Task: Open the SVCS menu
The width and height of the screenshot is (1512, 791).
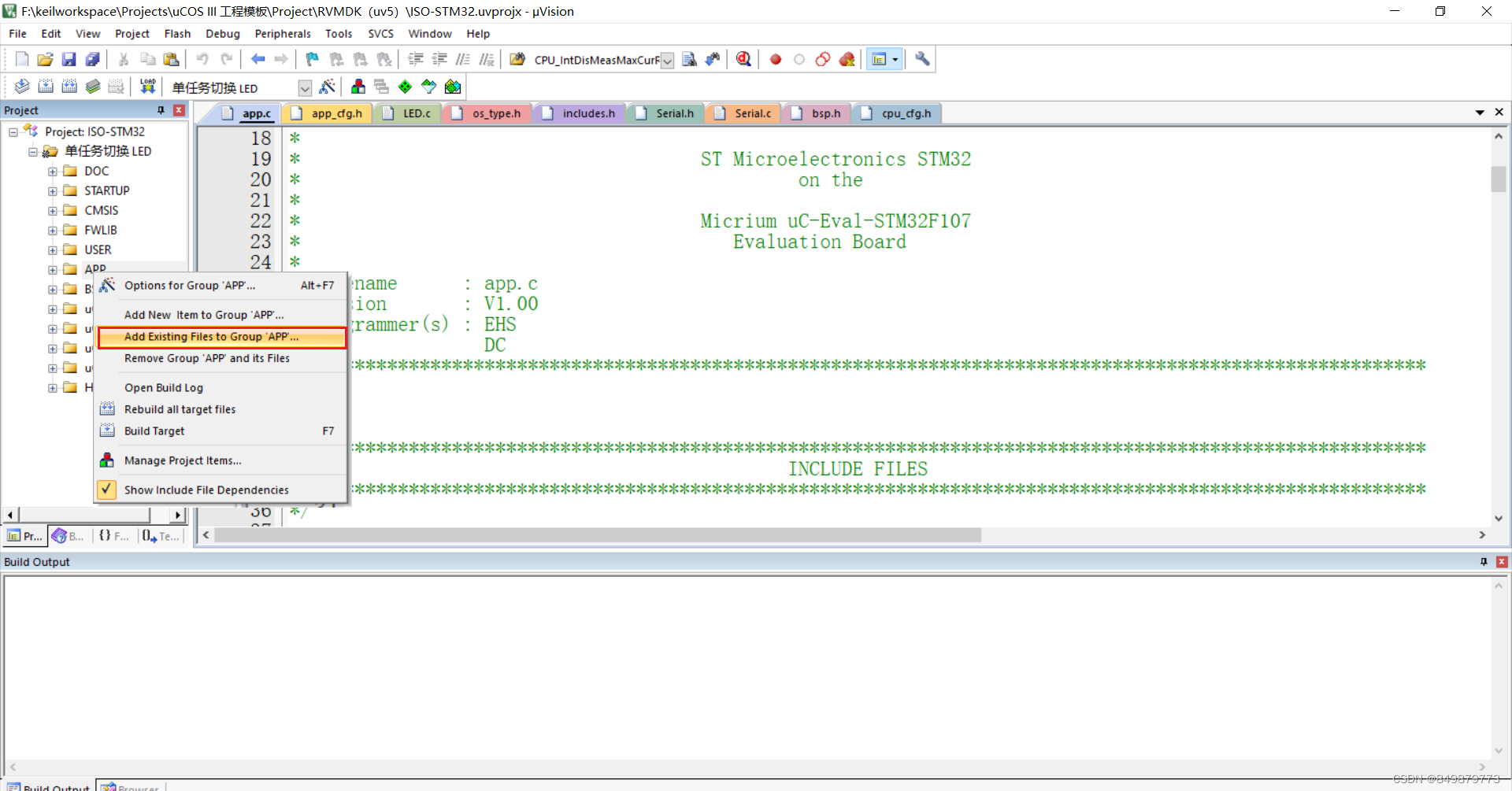Action: coord(380,34)
